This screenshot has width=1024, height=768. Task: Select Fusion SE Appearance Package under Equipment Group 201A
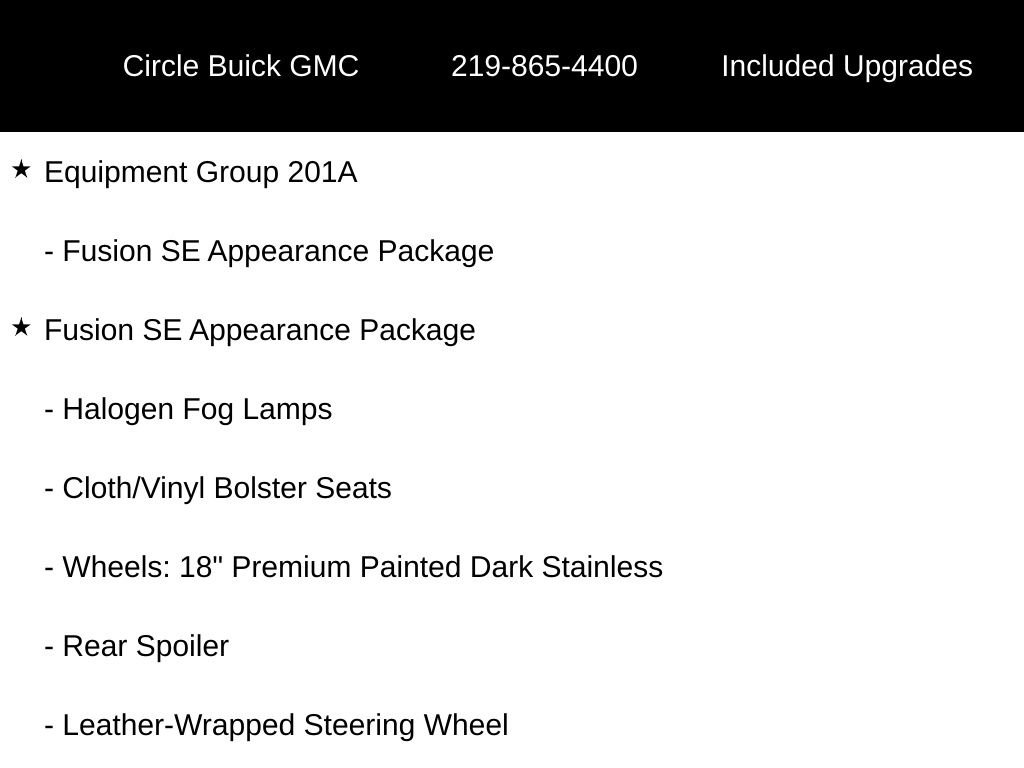[x=278, y=251]
